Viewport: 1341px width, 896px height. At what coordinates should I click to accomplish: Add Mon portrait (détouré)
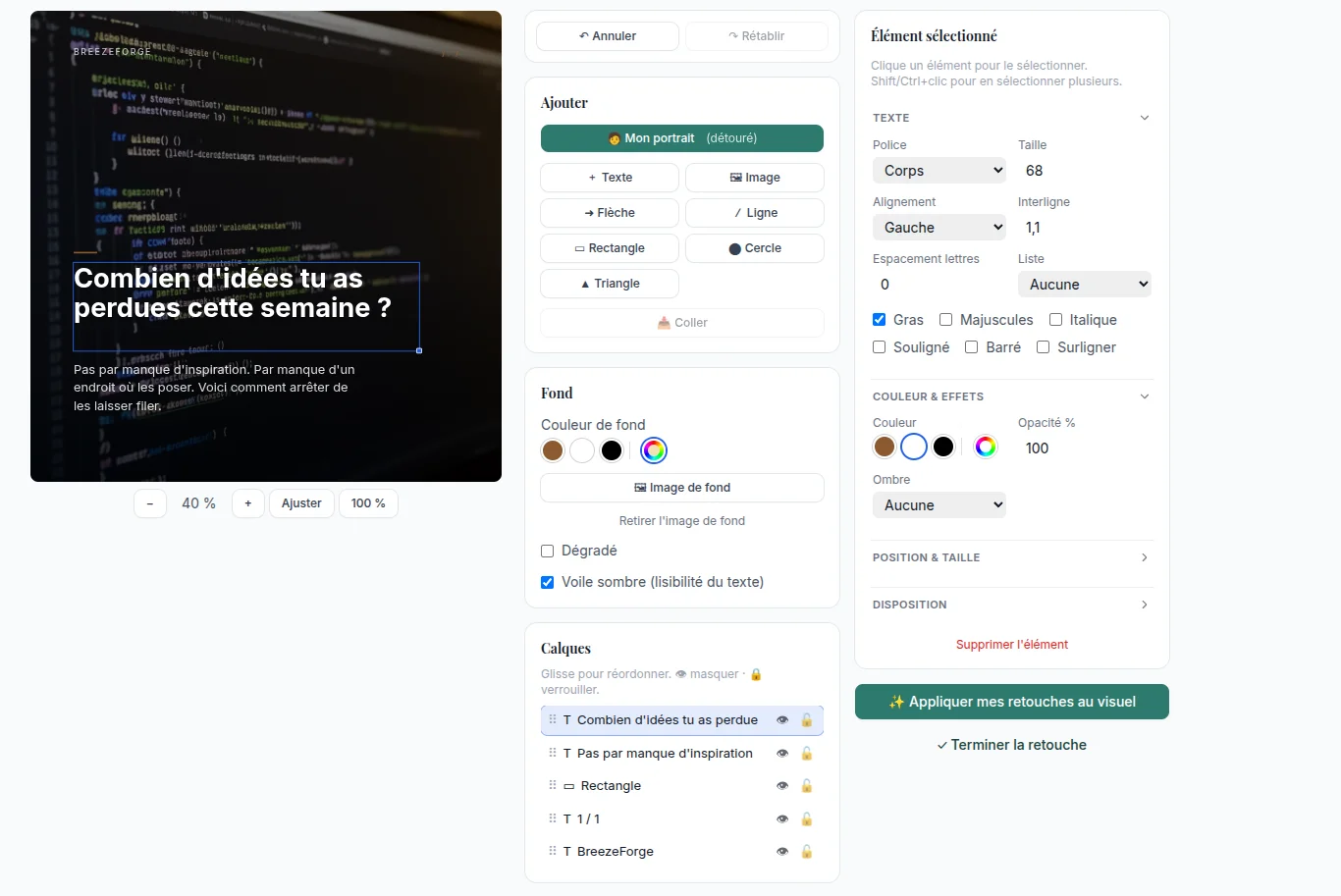682,138
